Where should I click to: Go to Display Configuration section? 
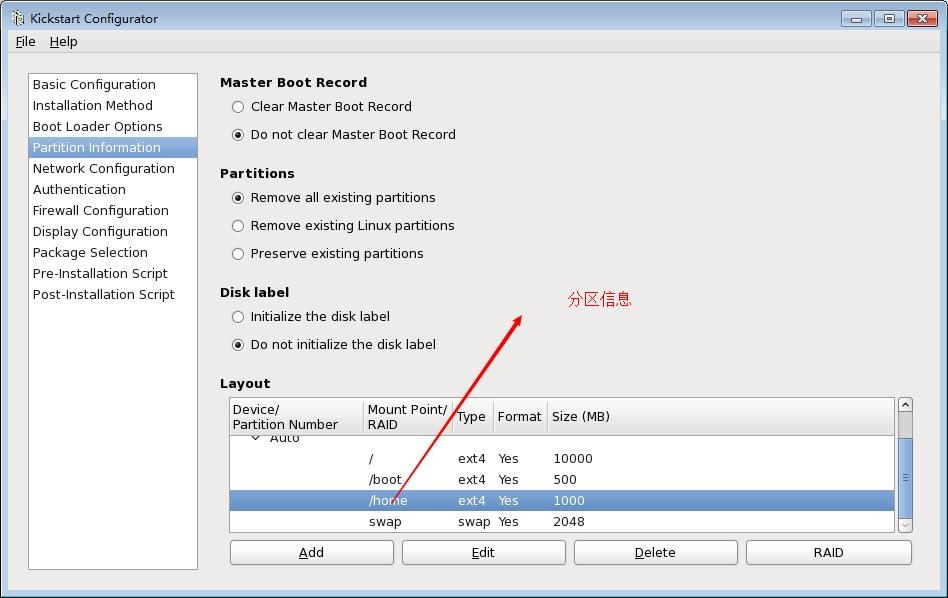tap(113, 232)
